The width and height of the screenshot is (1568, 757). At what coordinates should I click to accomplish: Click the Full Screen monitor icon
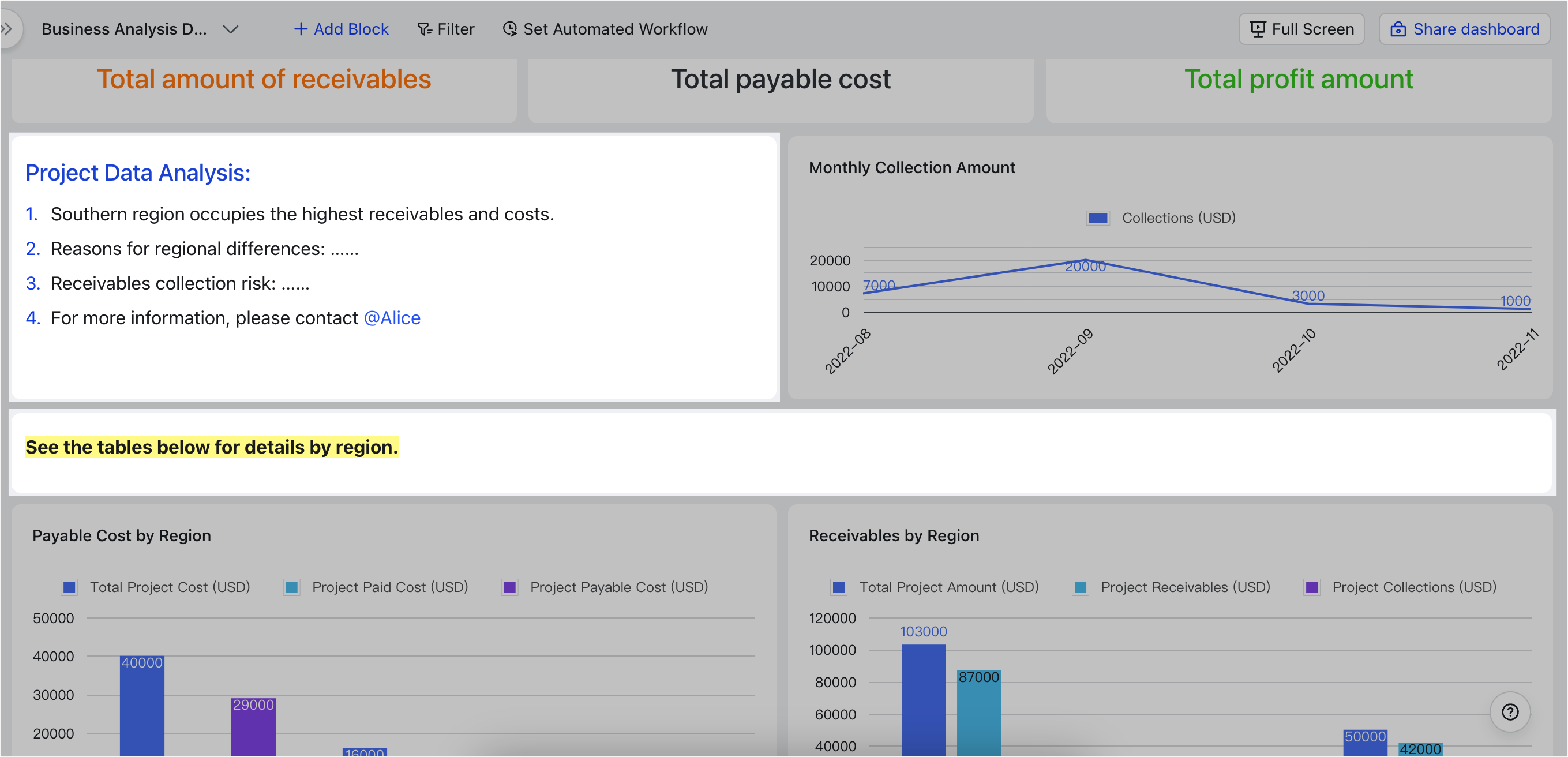tap(1258, 29)
